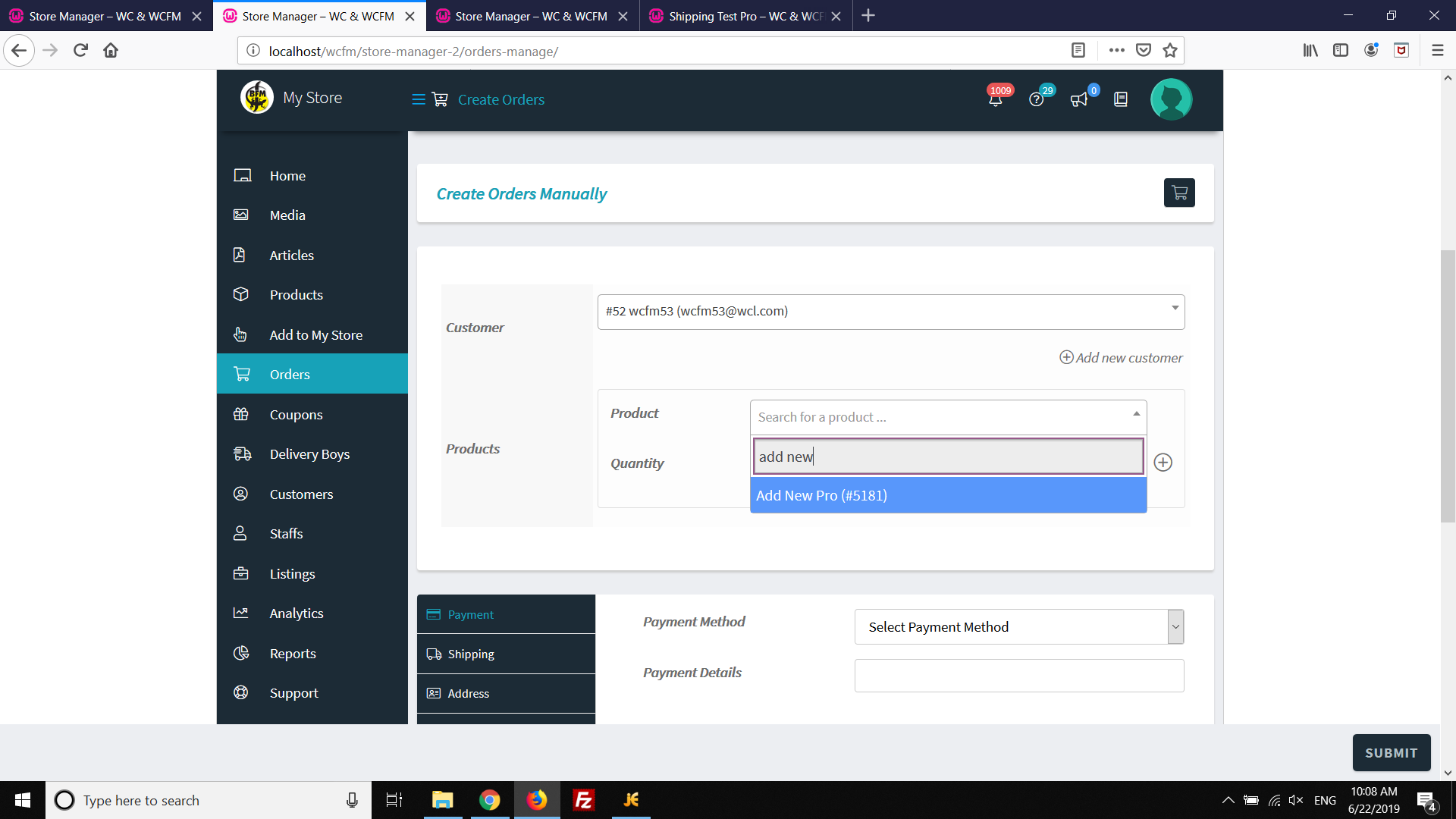Switch to first Store Manager browser tab
Viewport: 1456px width, 819px height.
(x=105, y=16)
